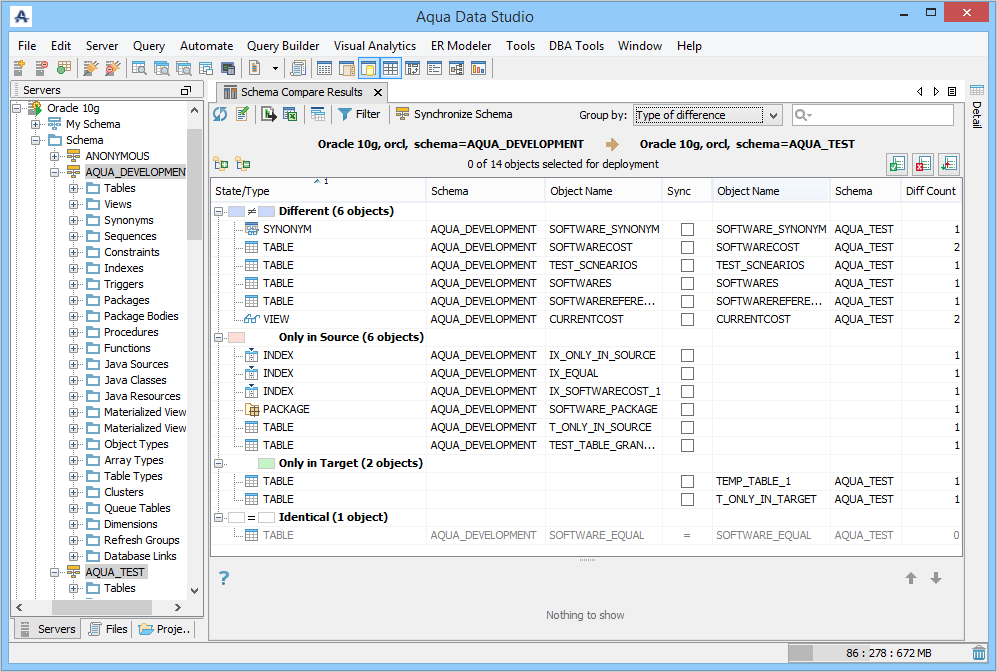Click the Filter button

(x=359, y=114)
